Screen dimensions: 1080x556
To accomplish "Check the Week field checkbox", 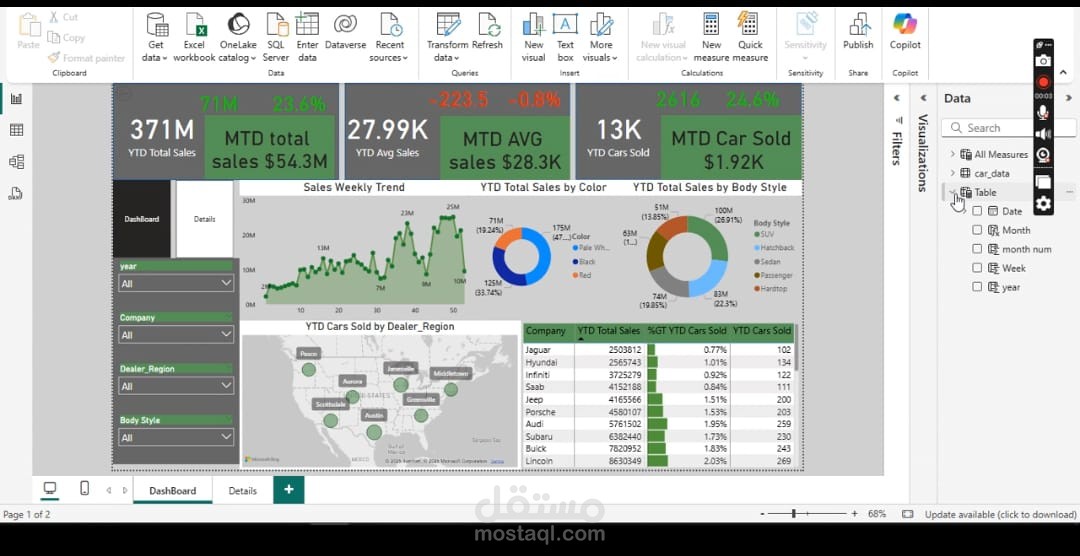I will tap(977, 268).
